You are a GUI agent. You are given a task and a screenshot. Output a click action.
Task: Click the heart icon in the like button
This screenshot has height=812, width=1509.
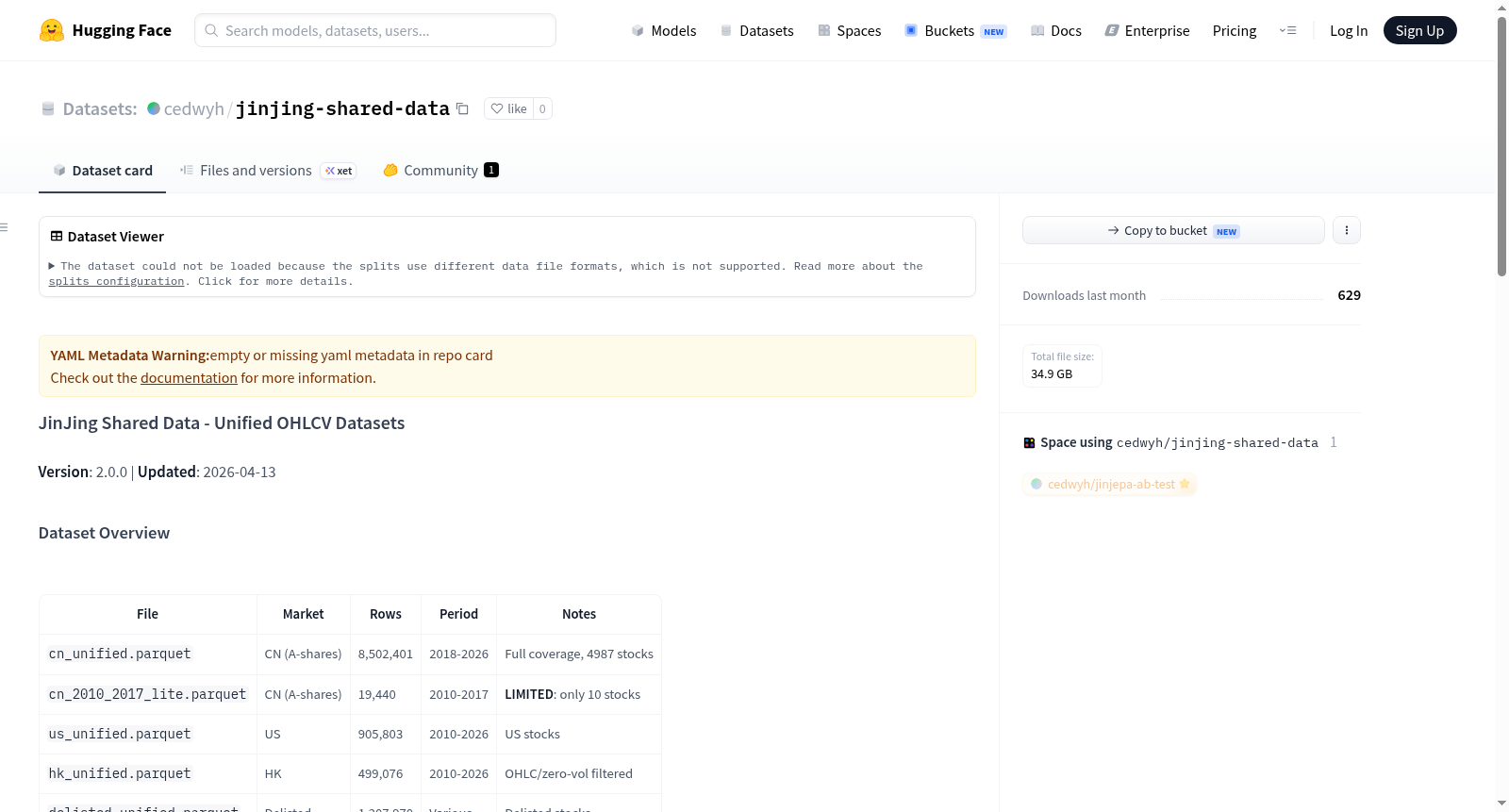pos(497,108)
